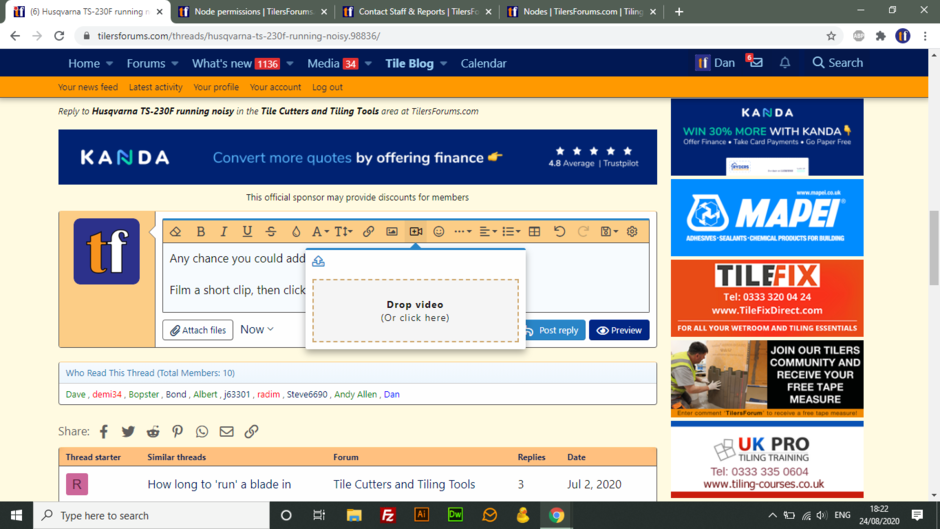Click the upload video icon in popup
Screen dimensions: 940x529
coord(318,261)
